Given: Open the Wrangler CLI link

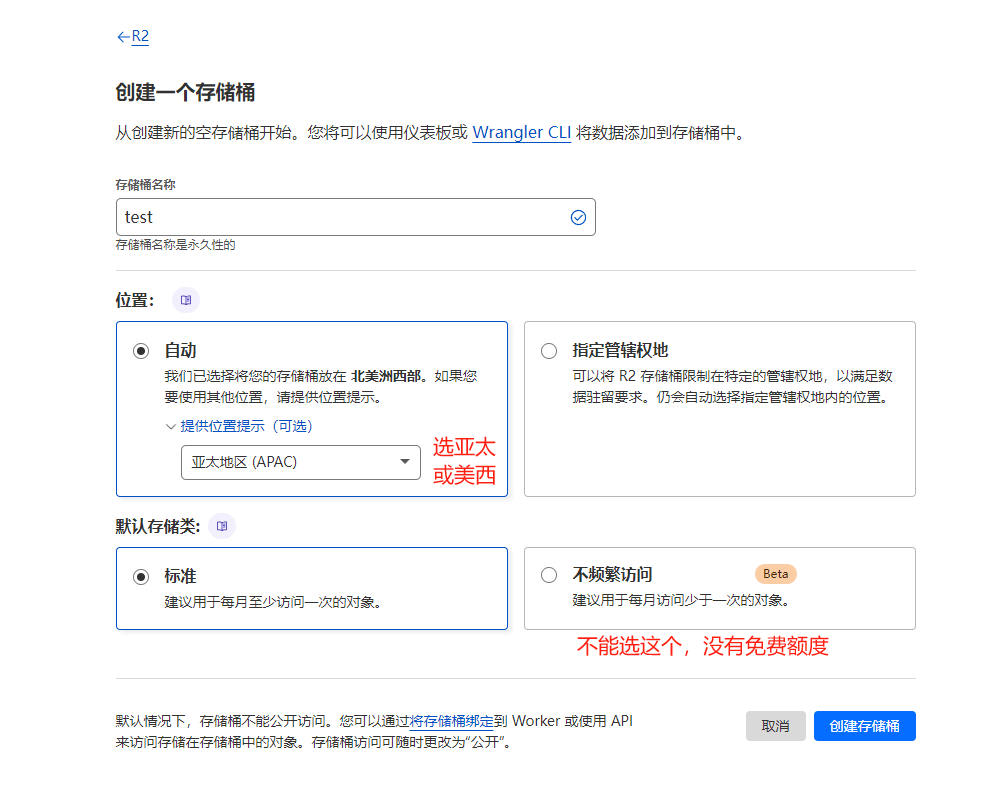Looking at the screenshot, I should 520,131.
